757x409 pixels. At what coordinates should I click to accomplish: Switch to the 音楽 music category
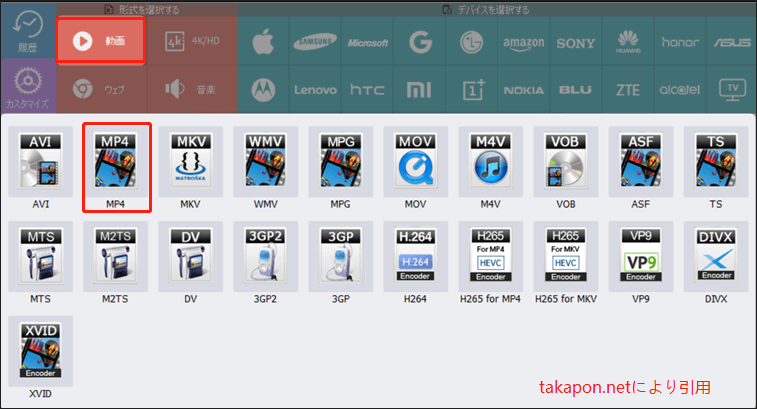click(192, 89)
